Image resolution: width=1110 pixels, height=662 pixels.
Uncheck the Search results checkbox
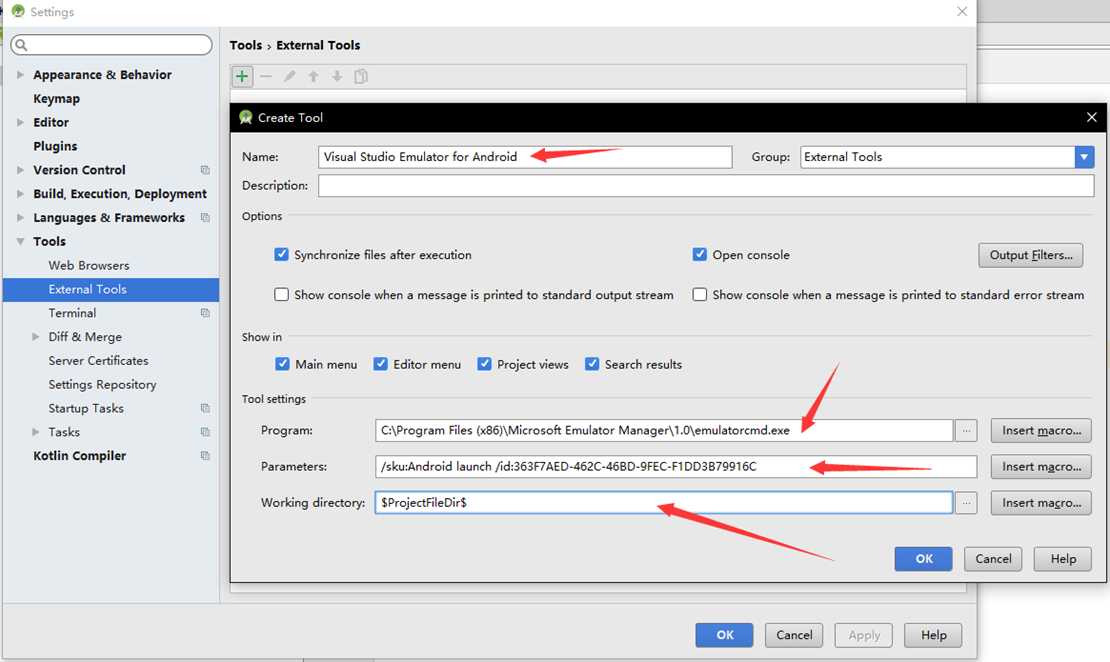[592, 364]
